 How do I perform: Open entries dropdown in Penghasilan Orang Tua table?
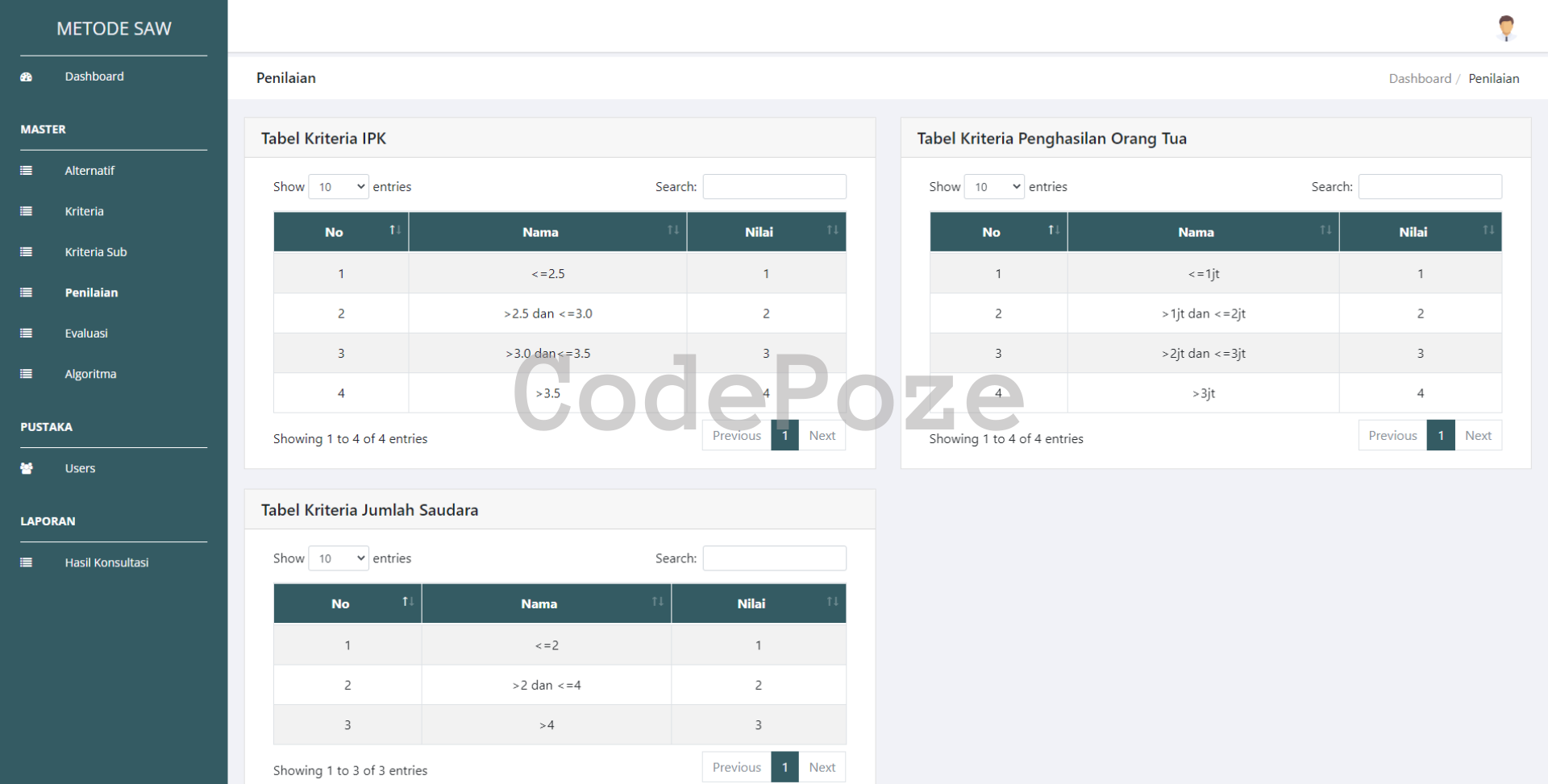tap(994, 187)
